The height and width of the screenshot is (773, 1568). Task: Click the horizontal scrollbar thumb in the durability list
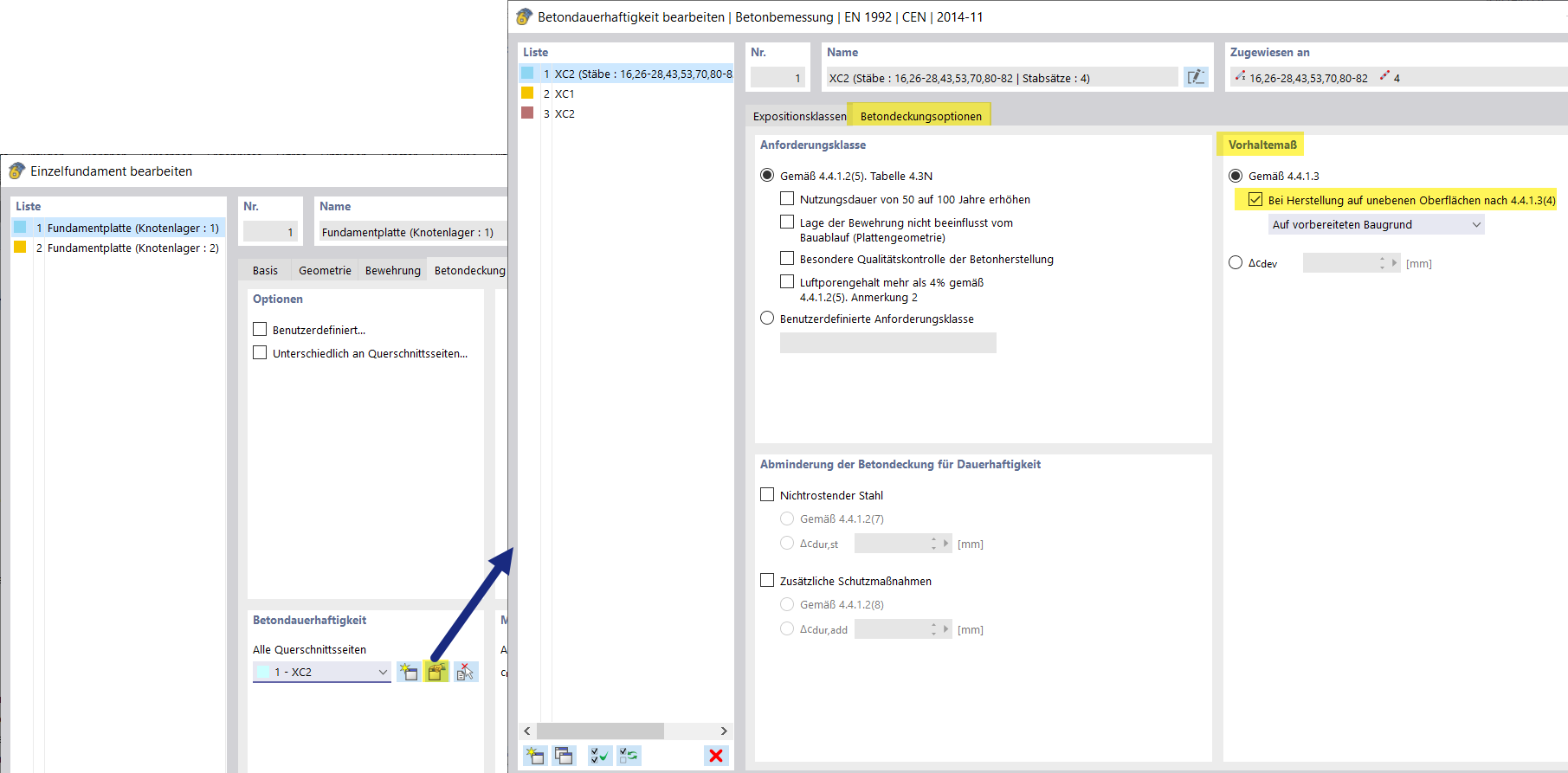(x=600, y=731)
